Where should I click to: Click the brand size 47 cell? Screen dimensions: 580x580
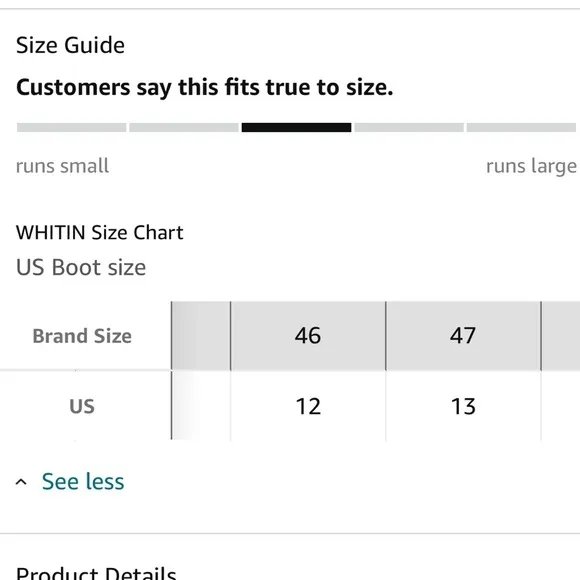pyautogui.click(x=463, y=336)
